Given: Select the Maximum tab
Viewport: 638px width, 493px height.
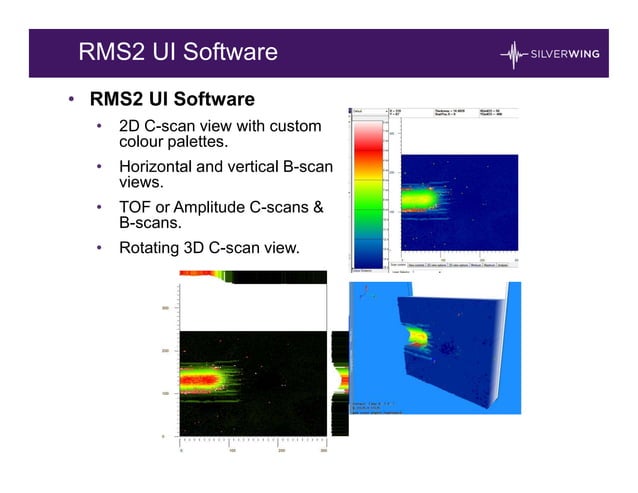Looking at the screenshot, I should [x=489, y=265].
